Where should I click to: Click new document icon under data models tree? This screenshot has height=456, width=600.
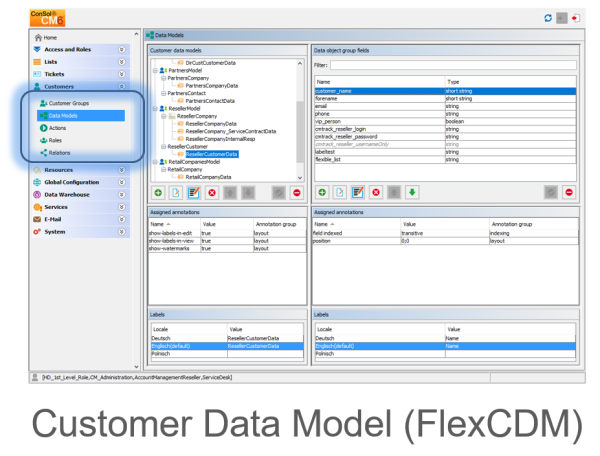176,192
